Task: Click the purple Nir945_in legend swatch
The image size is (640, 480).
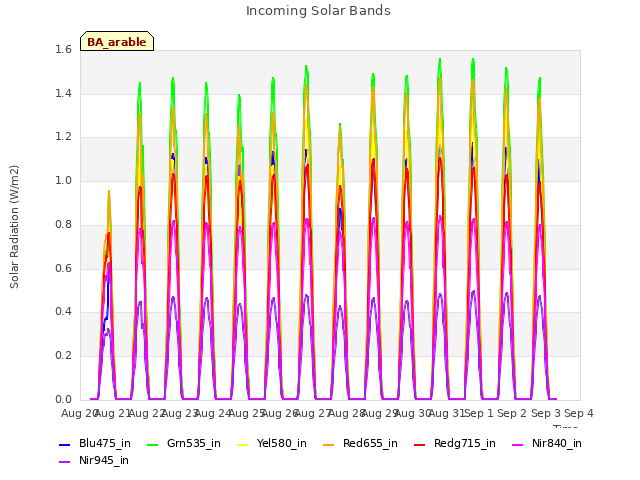Action: [x=65, y=462]
